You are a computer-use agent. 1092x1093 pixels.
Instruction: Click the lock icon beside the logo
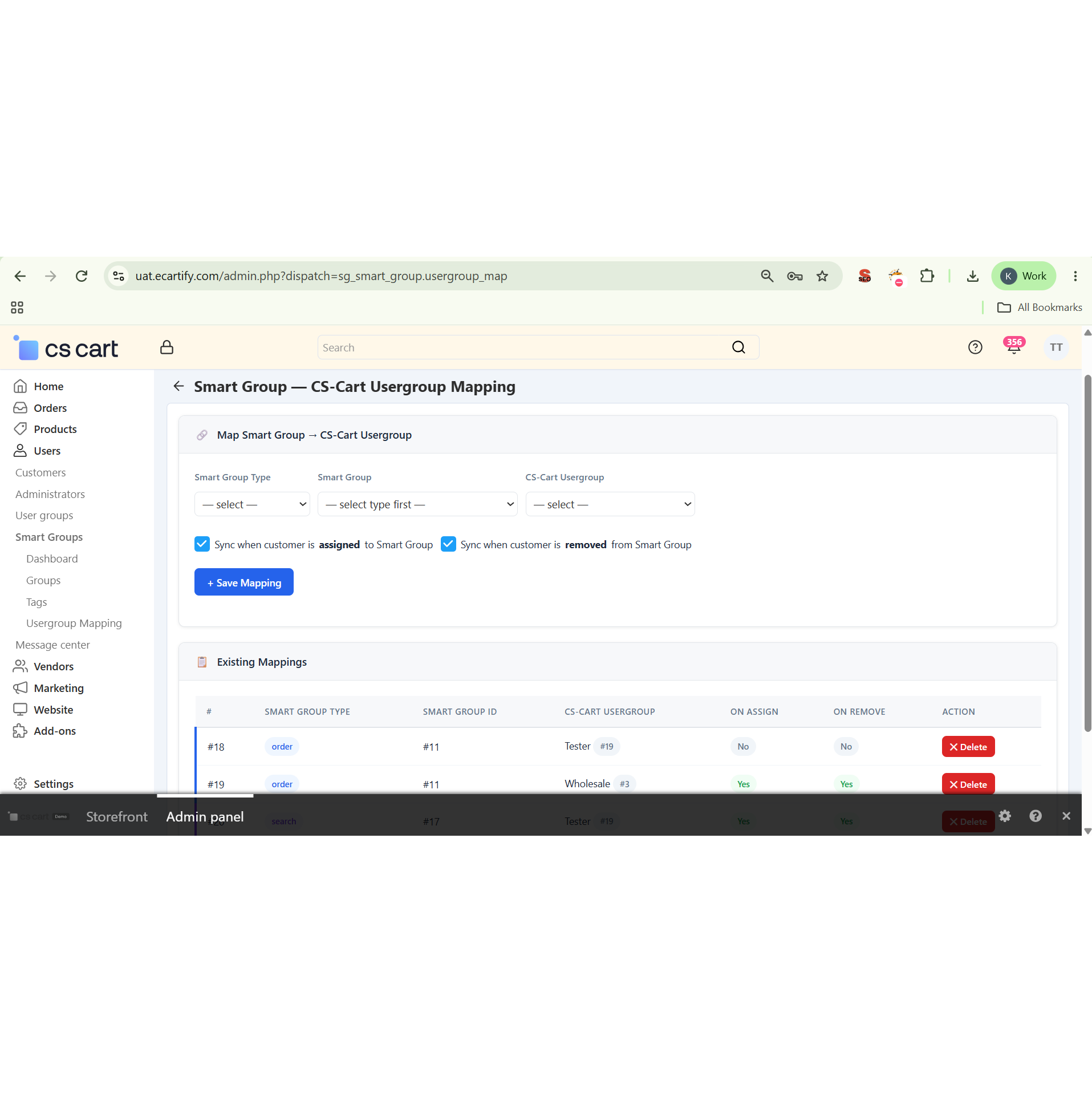167,347
